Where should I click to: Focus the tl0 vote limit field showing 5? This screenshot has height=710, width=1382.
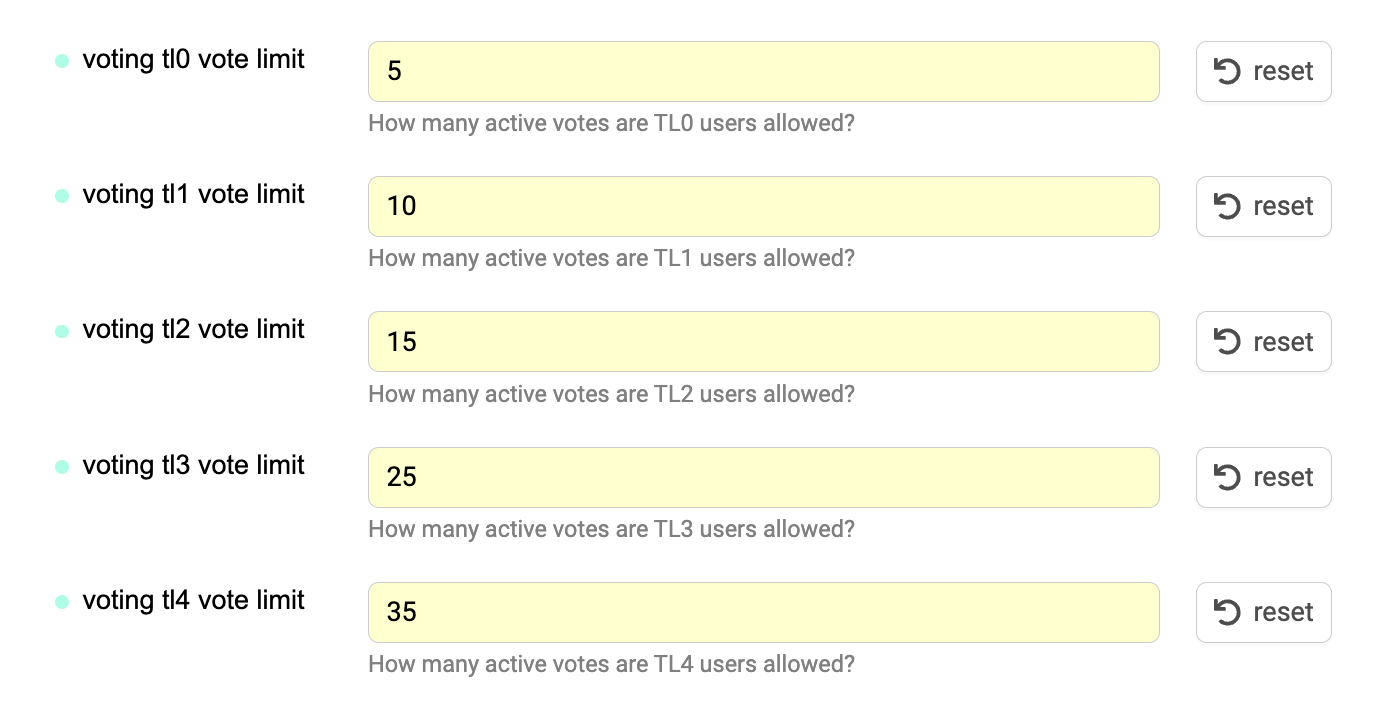coord(764,71)
